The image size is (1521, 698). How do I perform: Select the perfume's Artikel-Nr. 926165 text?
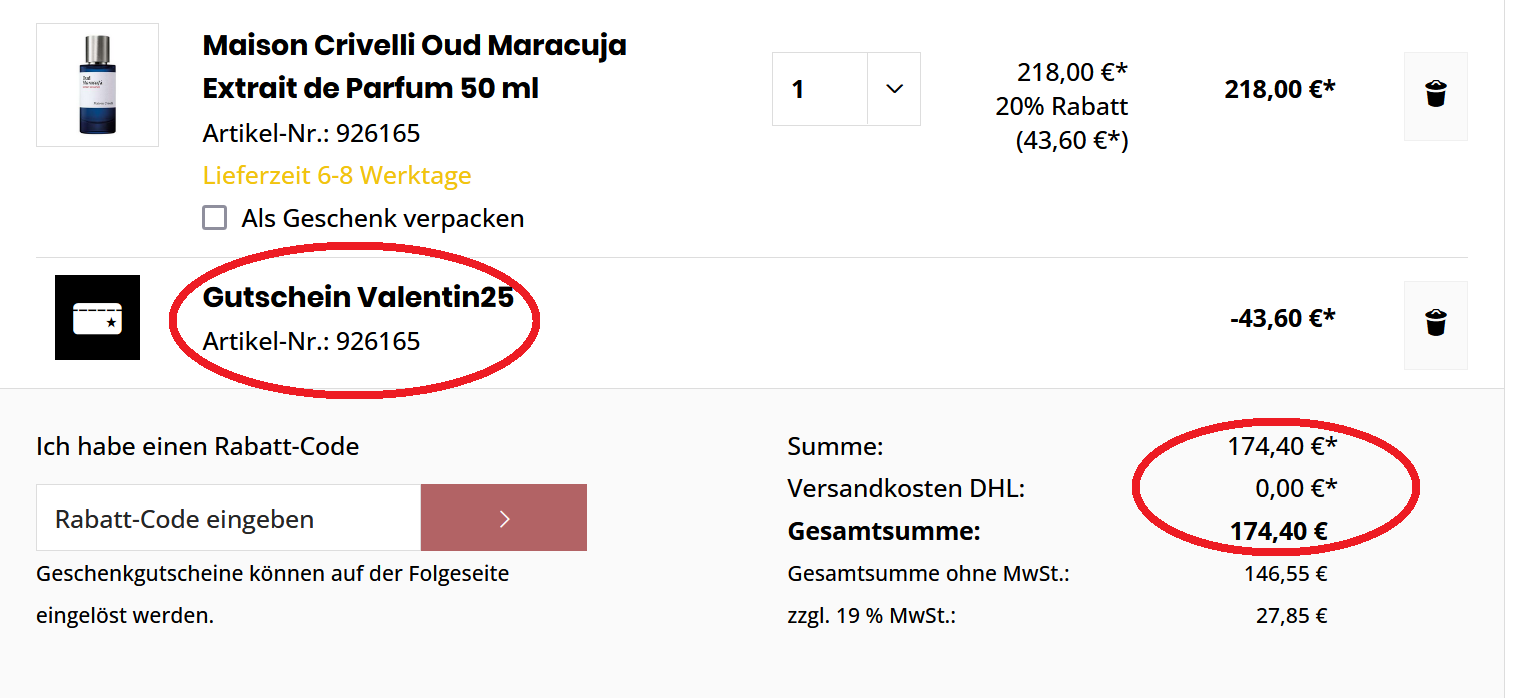311,134
